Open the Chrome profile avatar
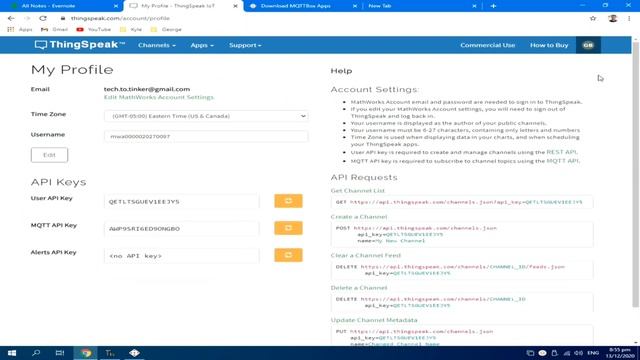 click(x=612, y=18)
